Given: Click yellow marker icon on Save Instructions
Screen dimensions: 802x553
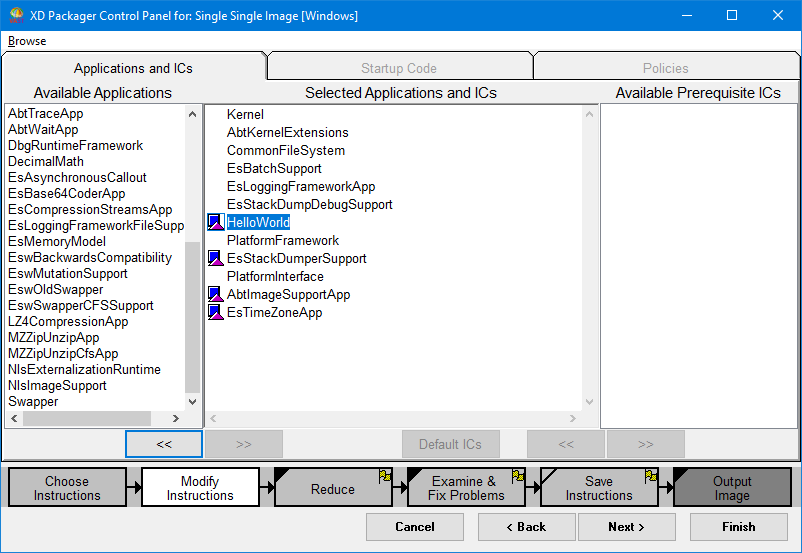Looking at the screenshot, I should 651,477.
